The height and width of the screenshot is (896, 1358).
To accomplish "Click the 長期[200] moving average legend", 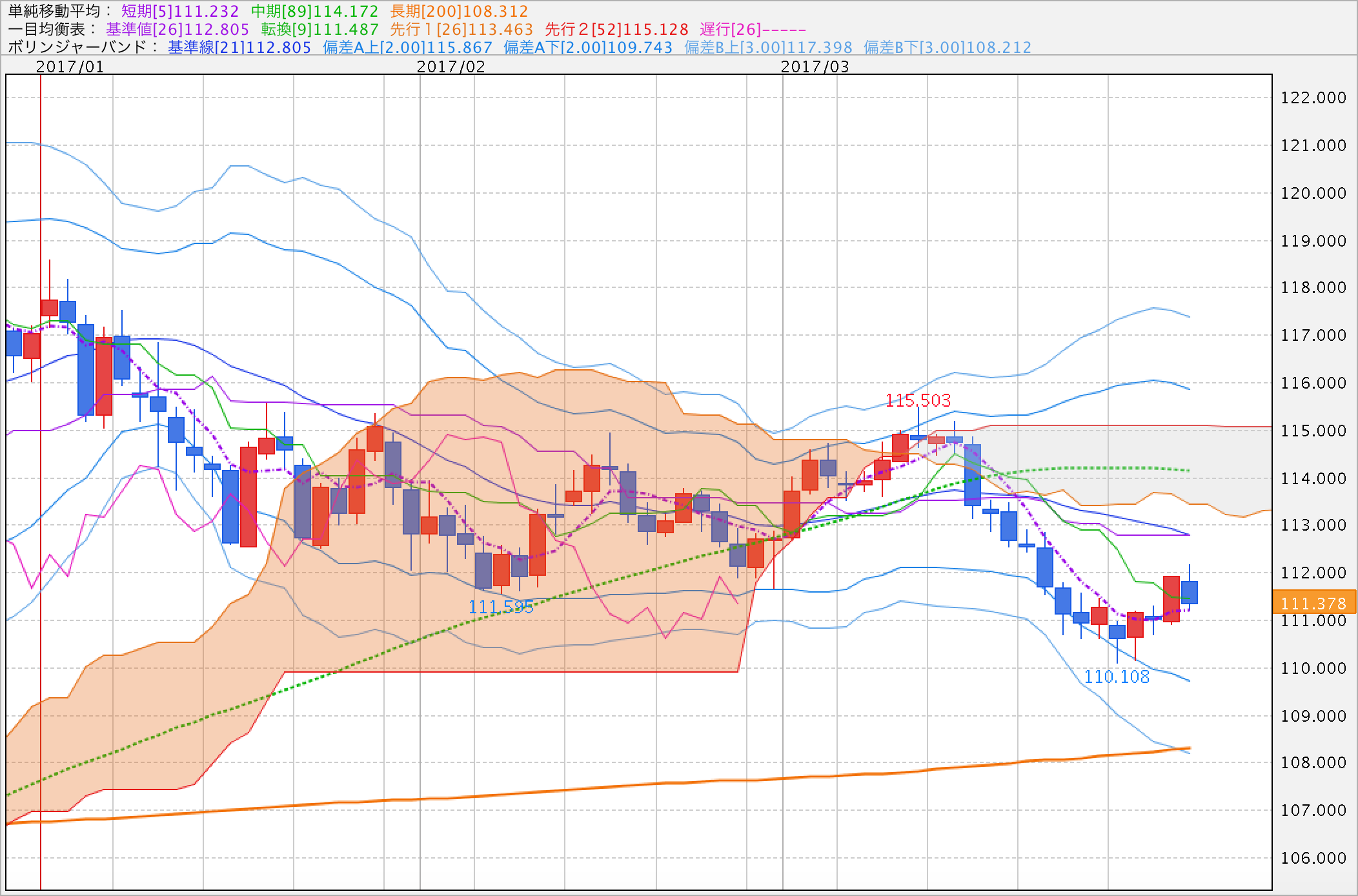I will (459, 12).
